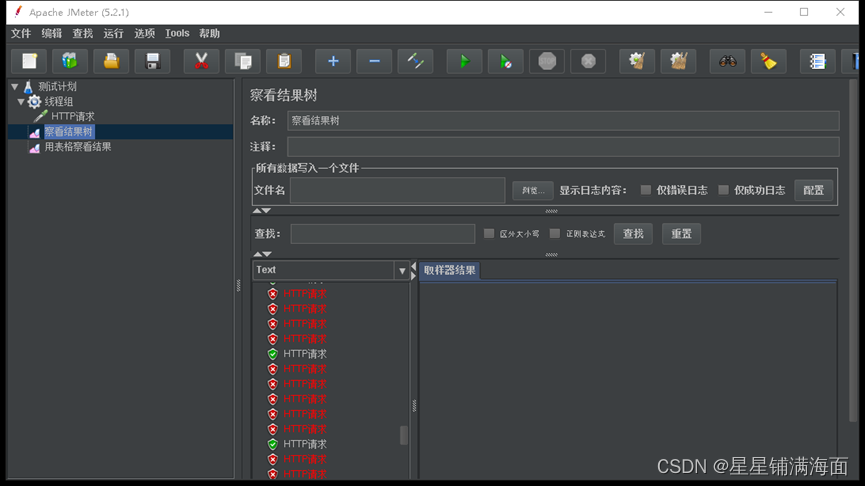
Task: Click the Shutdown threads icon
Action: pyautogui.click(x=588, y=61)
